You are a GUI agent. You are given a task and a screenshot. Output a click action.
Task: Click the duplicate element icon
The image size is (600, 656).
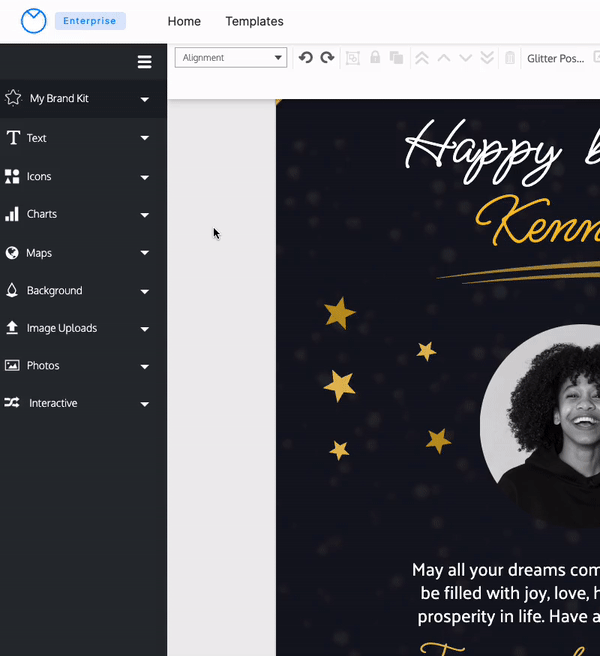tap(396, 58)
